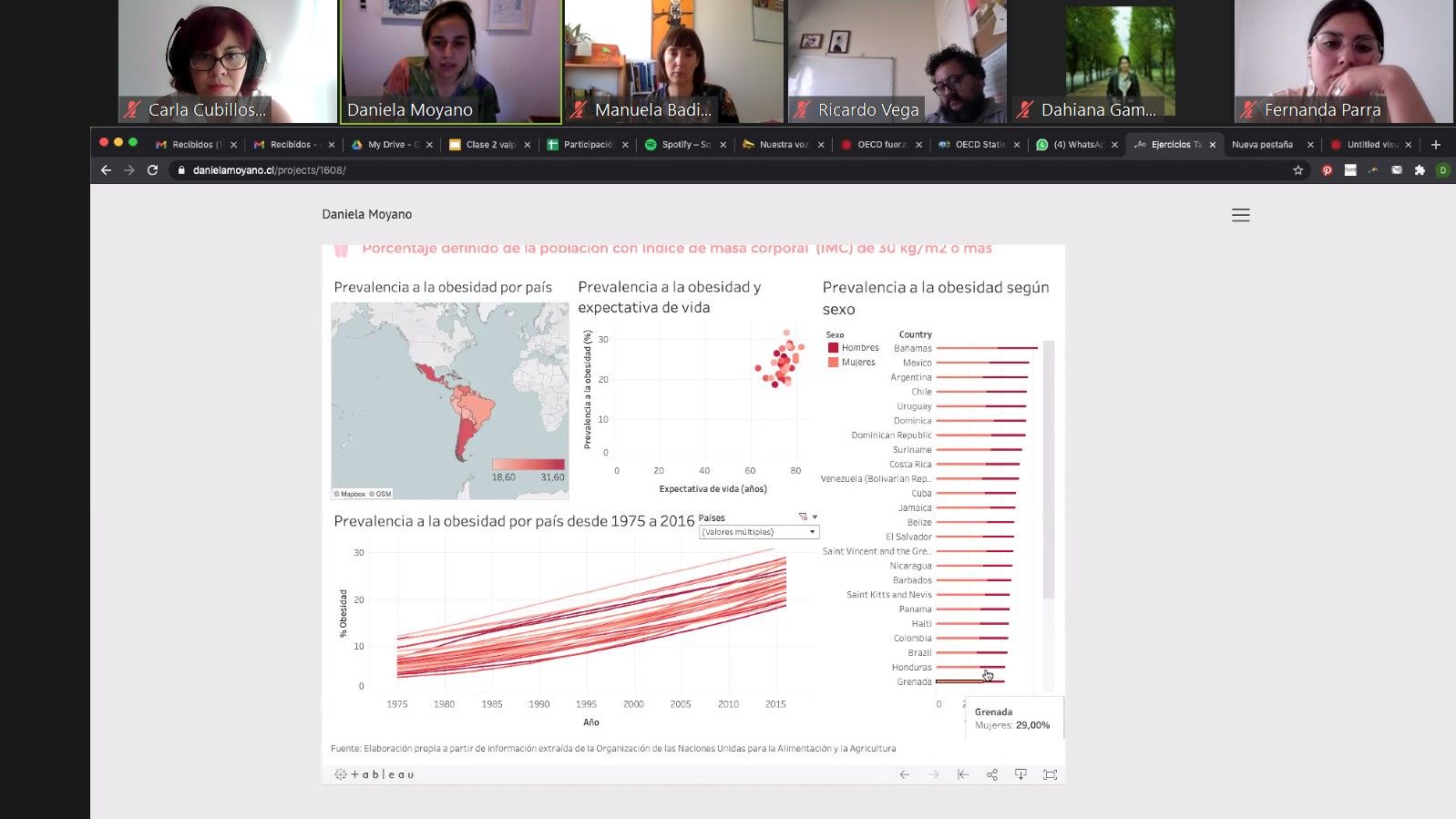Expand the Países filter options arrow
This screenshot has width=1456, height=819.
pyautogui.click(x=815, y=517)
